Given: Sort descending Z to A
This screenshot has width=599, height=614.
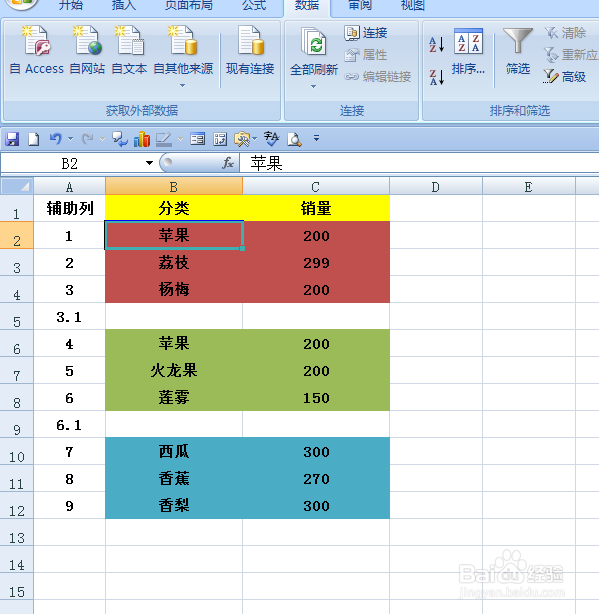Looking at the screenshot, I should pyautogui.click(x=437, y=77).
